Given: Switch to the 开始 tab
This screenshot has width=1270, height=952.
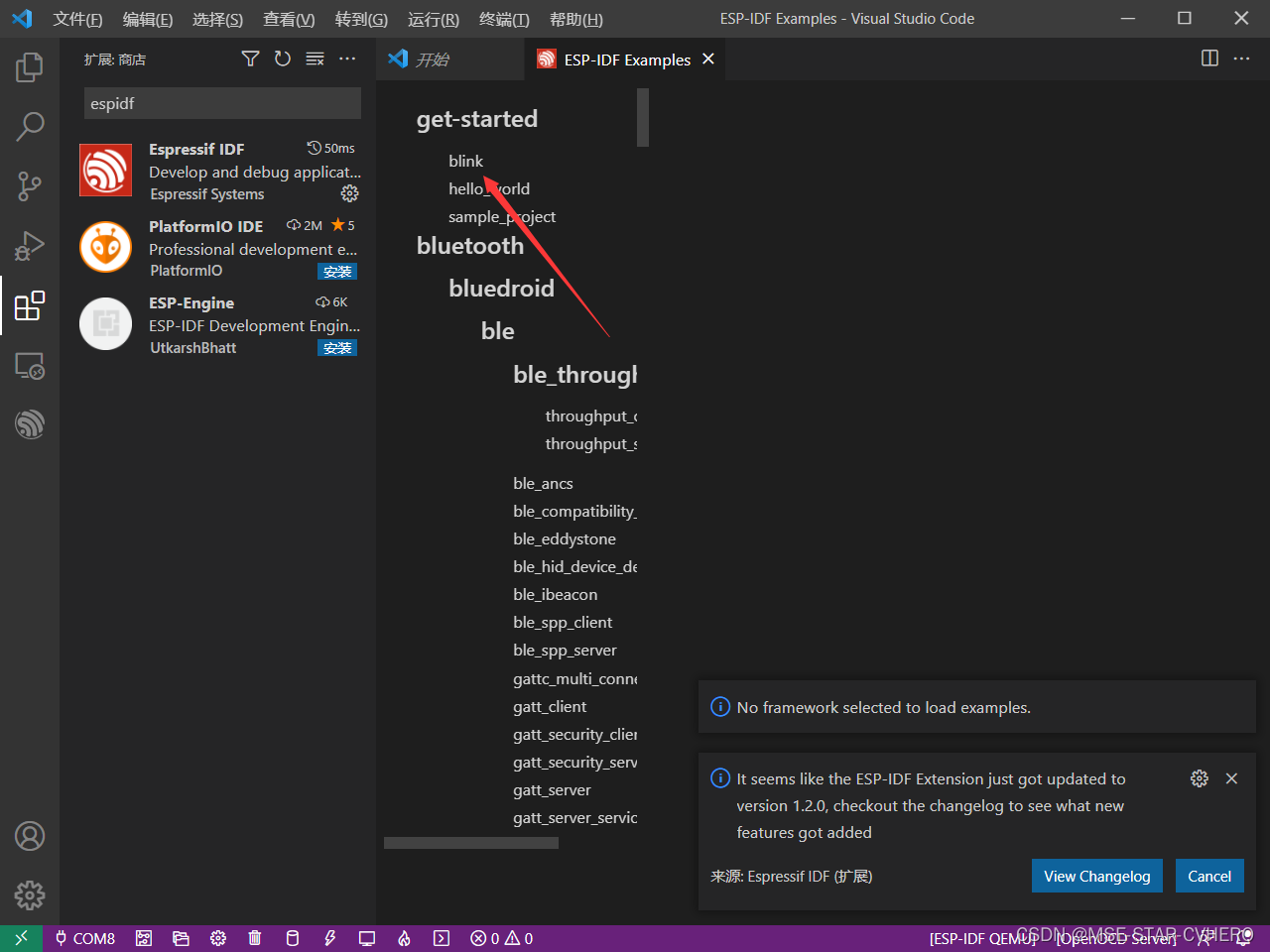Looking at the screenshot, I should [450, 59].
